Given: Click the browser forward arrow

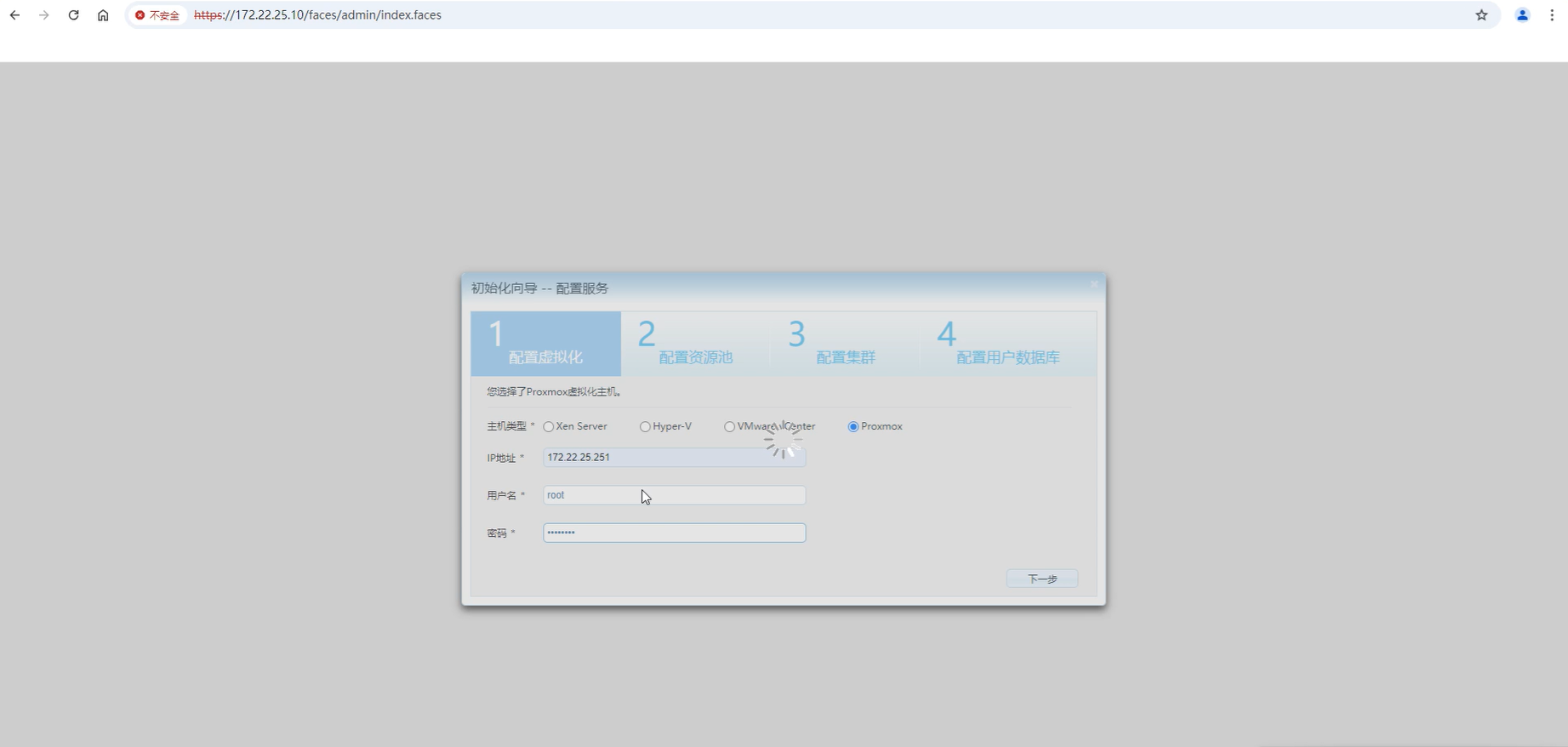Looking at the screenshot, I should coord(44,15).
